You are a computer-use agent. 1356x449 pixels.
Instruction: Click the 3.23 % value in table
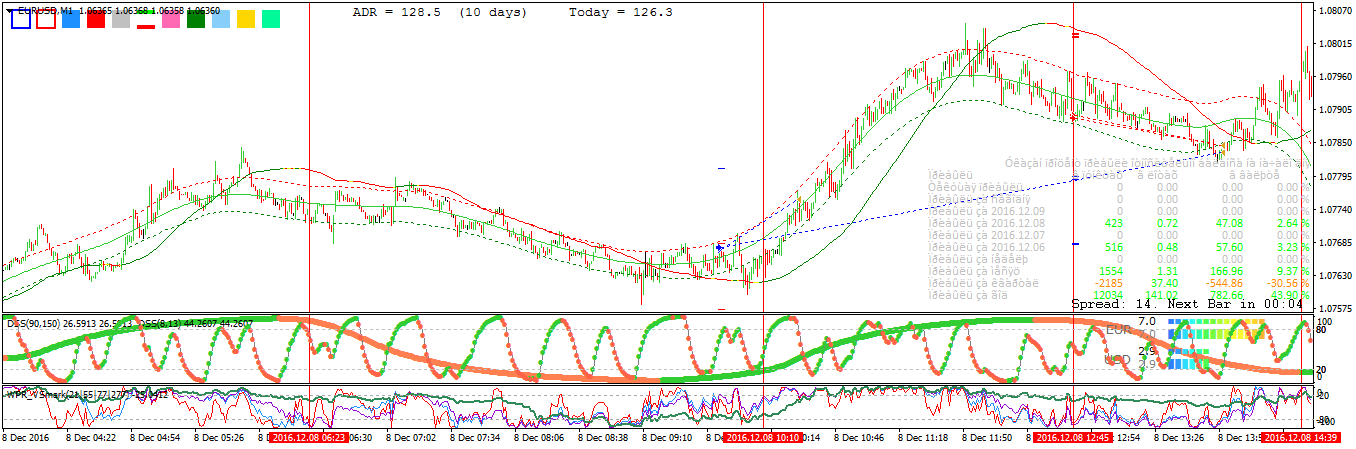tap(1291, 247)
